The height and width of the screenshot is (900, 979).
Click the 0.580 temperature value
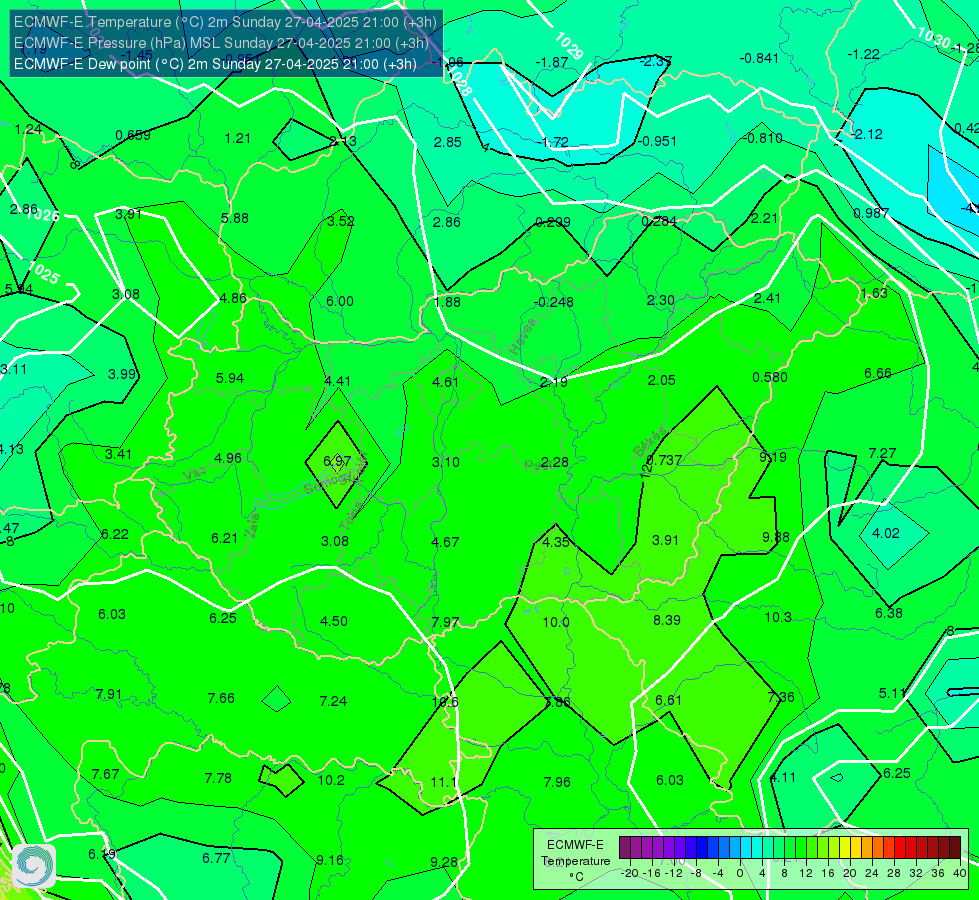770,377
